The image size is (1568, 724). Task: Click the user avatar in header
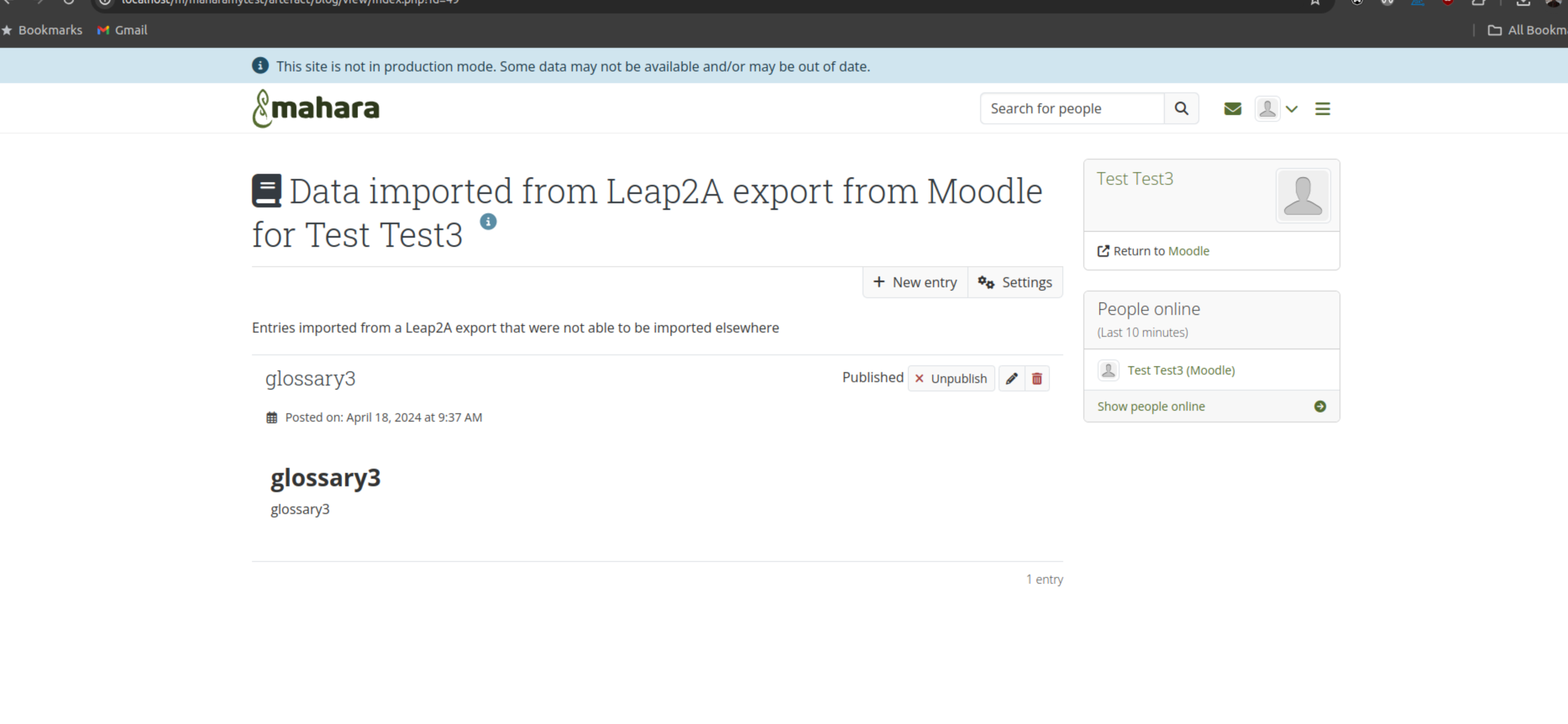(x=1267, y=109)
